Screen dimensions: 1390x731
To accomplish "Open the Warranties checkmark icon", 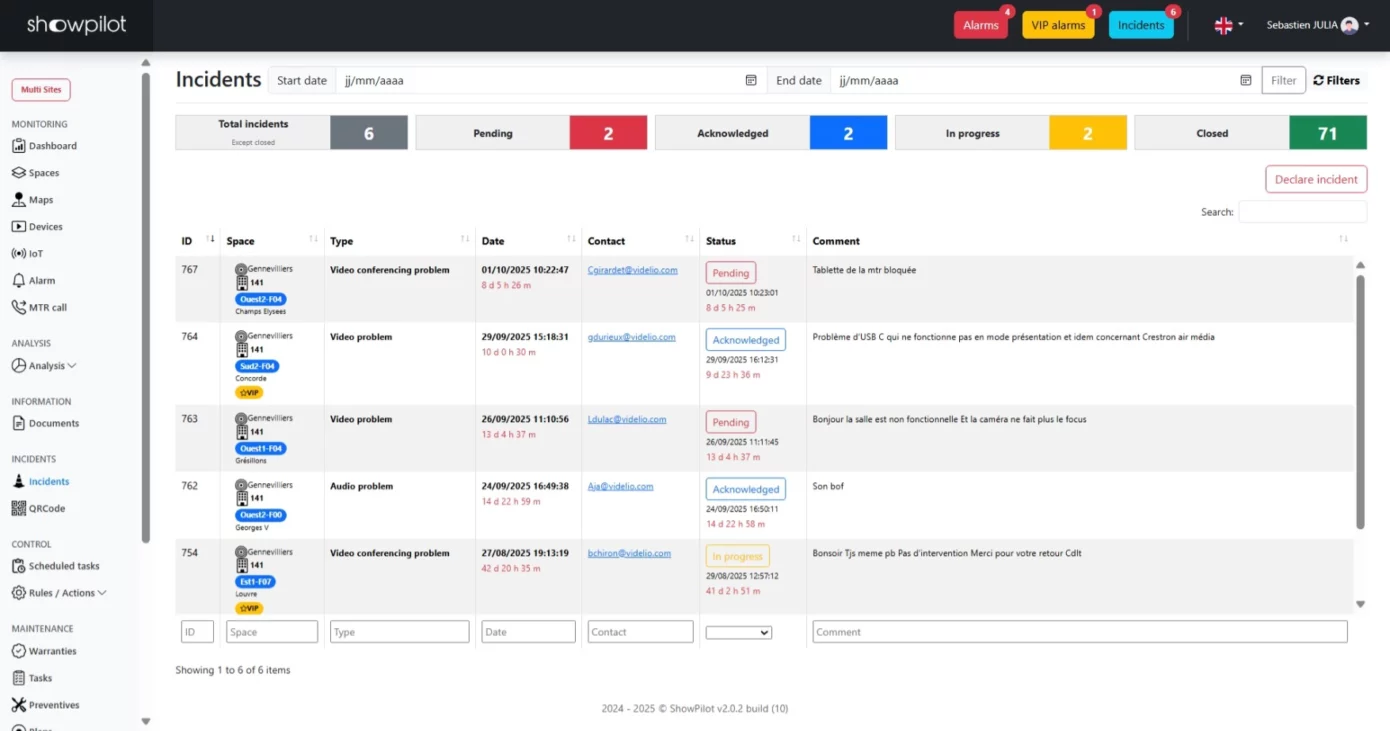I will click(18, 651).
